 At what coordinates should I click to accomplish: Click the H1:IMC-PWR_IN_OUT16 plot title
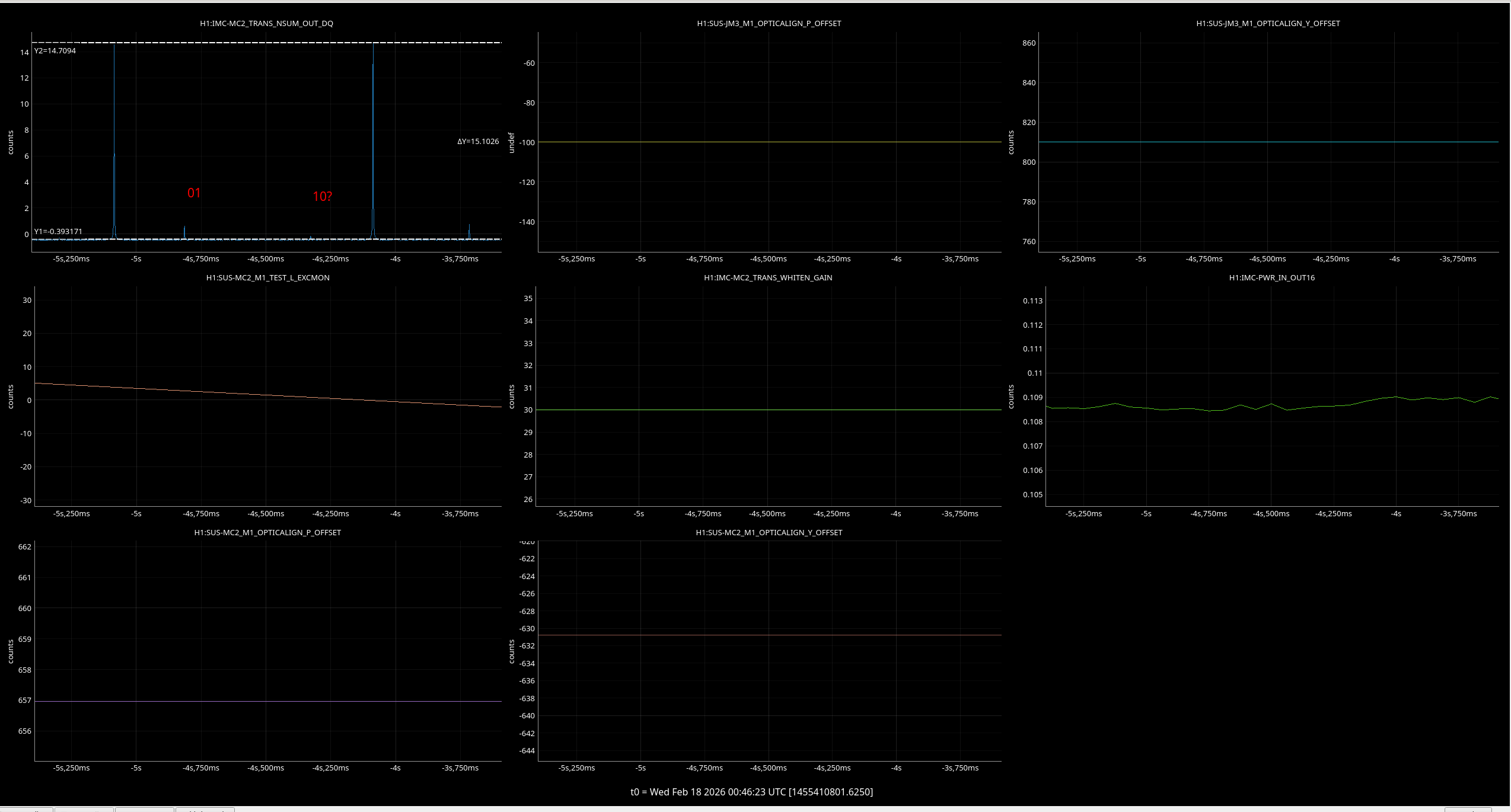pyautogui.click(x=1271, y=278)
